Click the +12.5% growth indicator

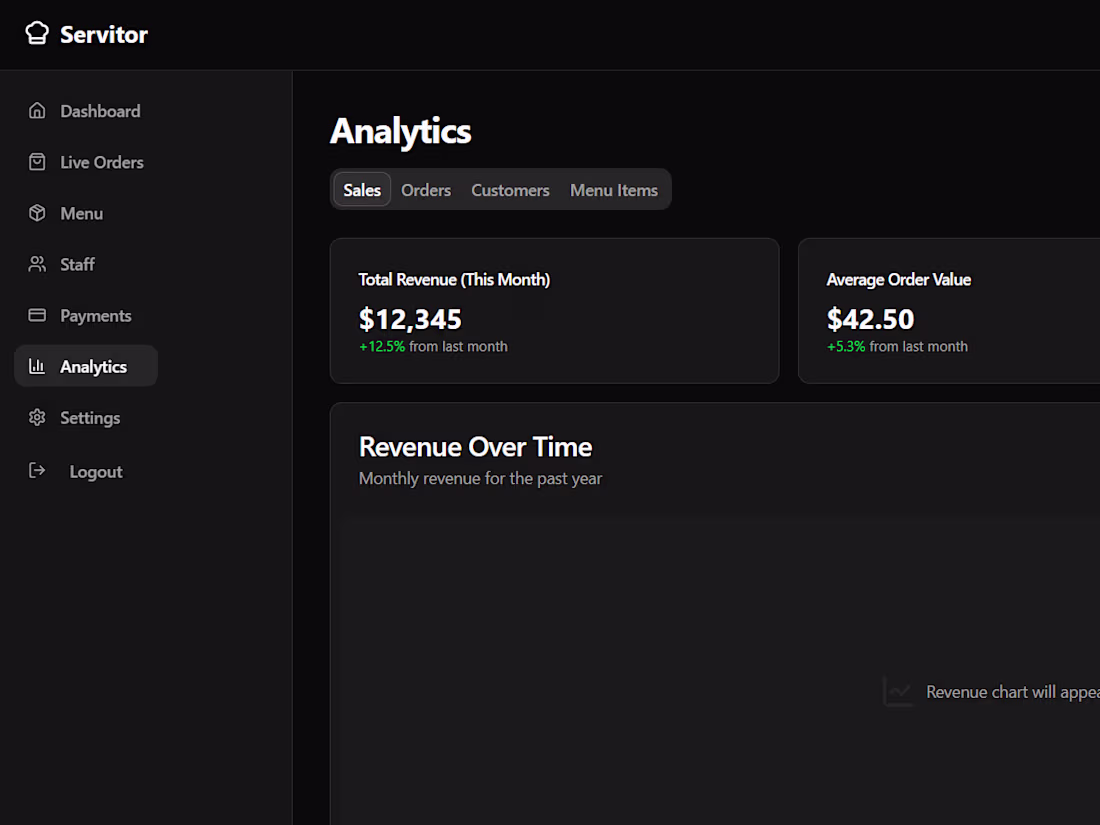pyautogui.click(x=382, y=346)
